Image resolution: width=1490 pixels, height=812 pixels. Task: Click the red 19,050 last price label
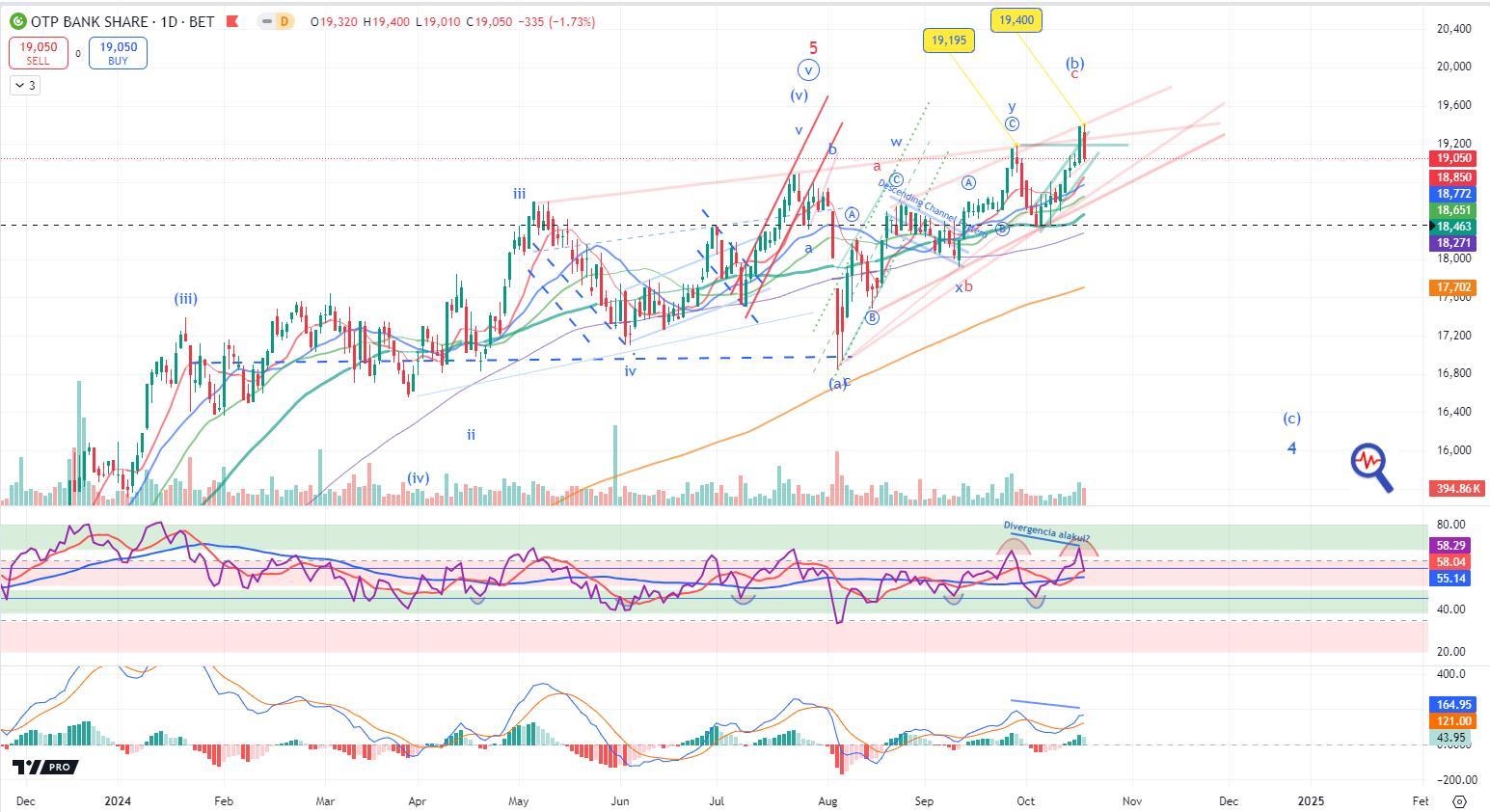tap(1454, 158)
